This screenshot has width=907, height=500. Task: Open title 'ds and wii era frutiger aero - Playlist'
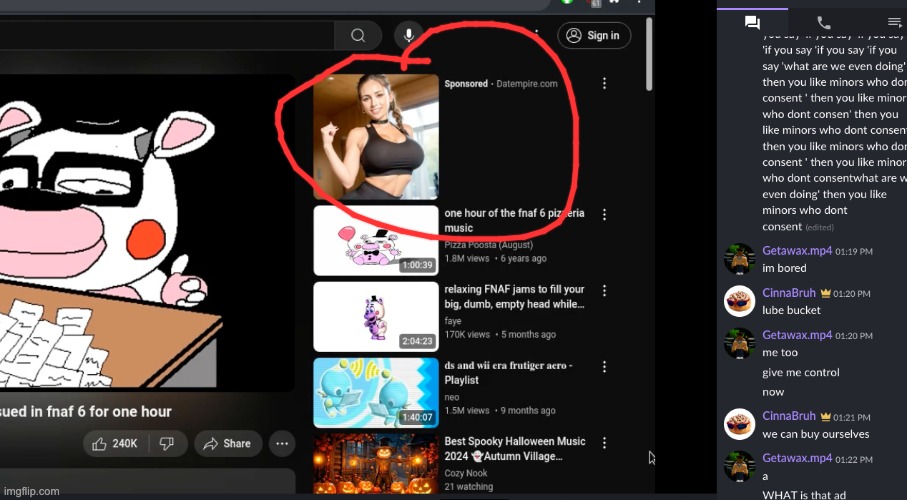508,373
